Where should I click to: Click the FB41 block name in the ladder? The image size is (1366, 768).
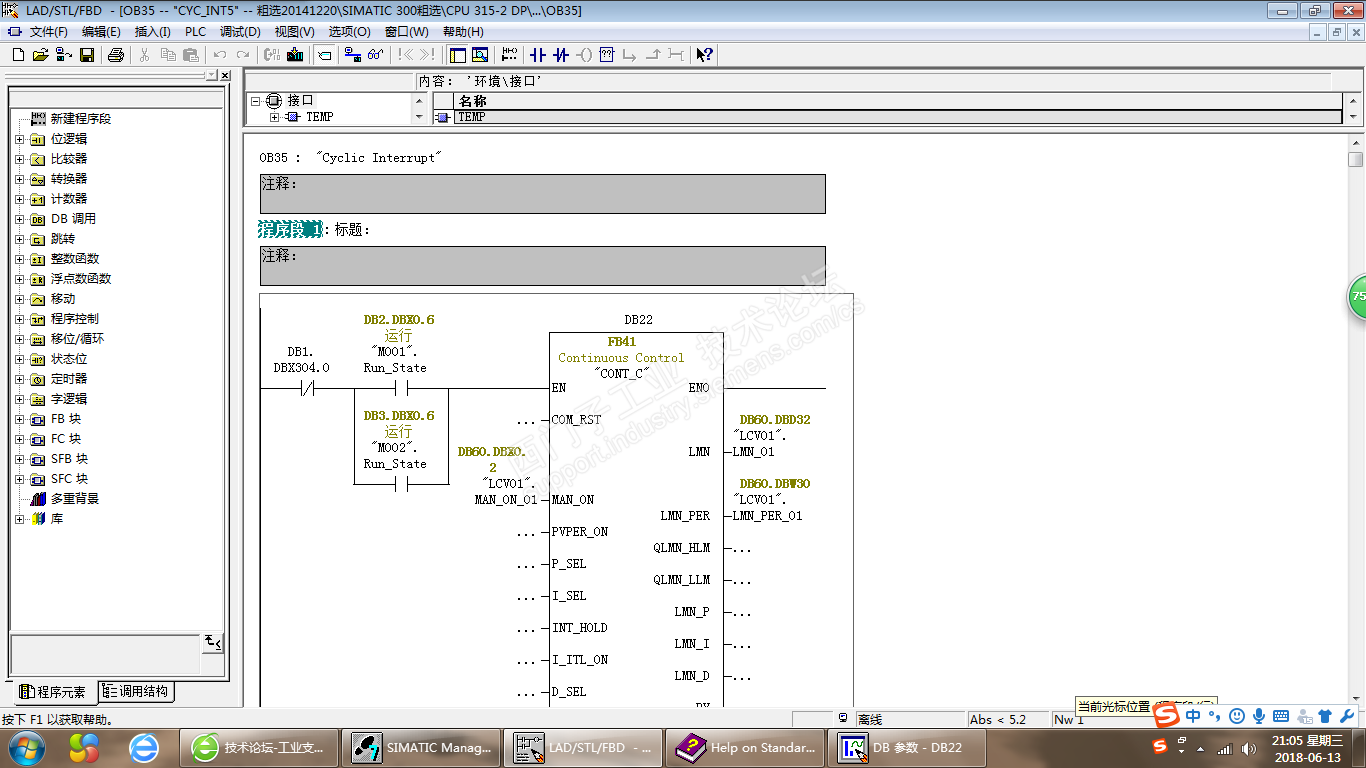click(x=622, y=342)
